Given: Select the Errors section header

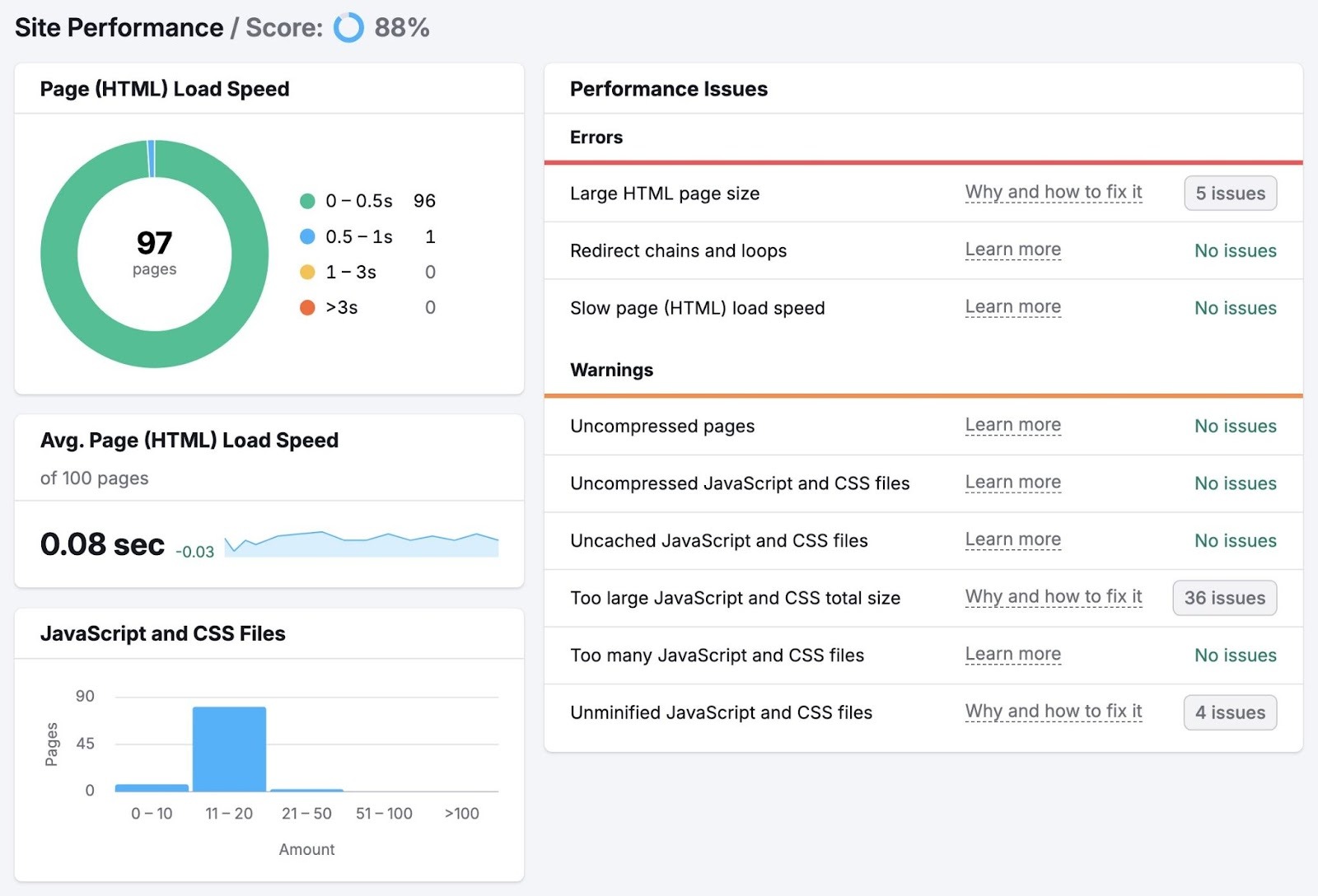Looking at the screenshot, I should (x=596, y=138).
